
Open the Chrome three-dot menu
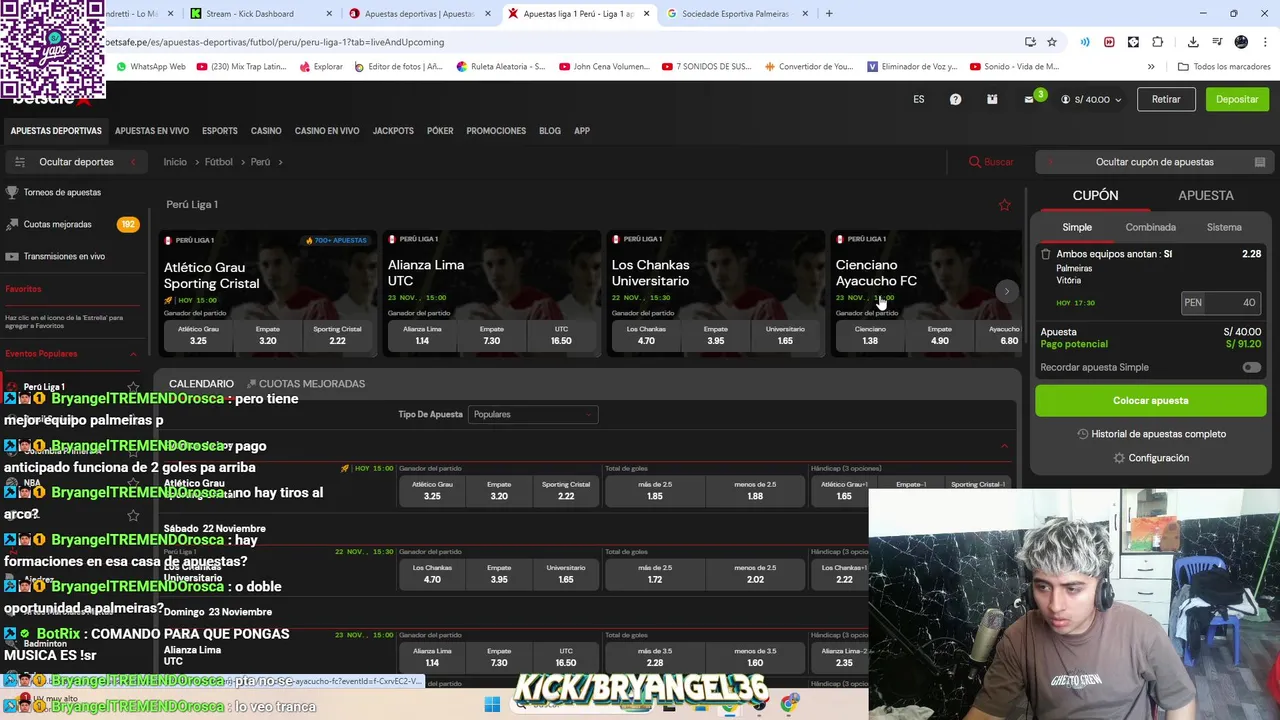pos(1264,42)
